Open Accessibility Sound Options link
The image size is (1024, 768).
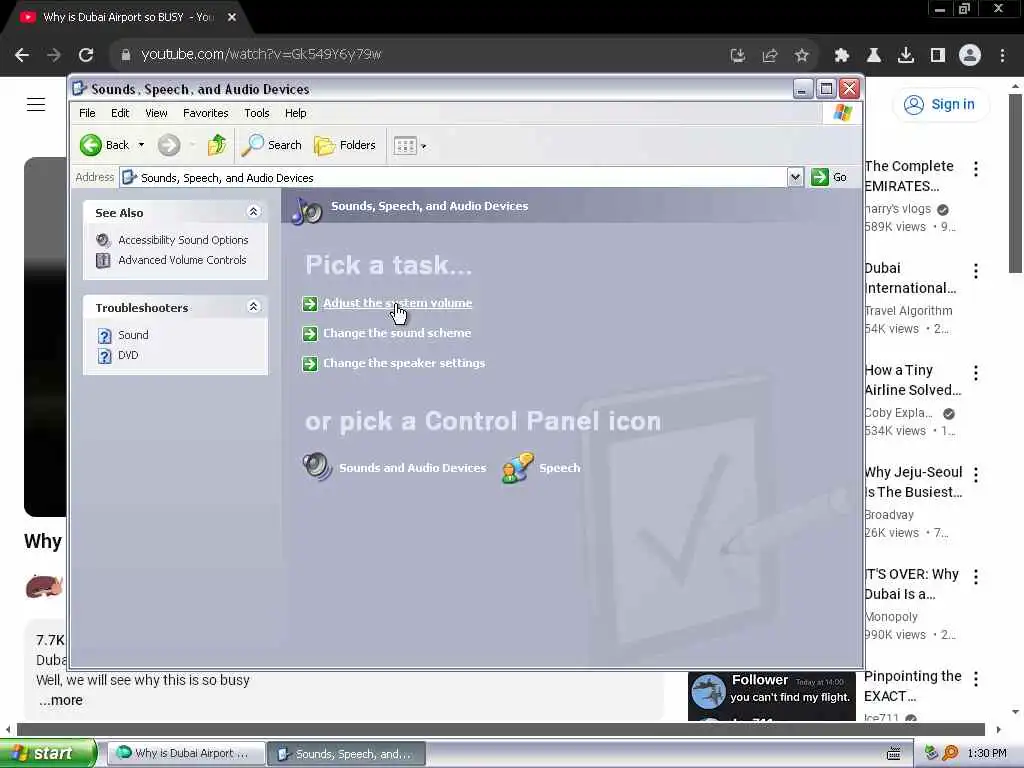click(183, 240)
